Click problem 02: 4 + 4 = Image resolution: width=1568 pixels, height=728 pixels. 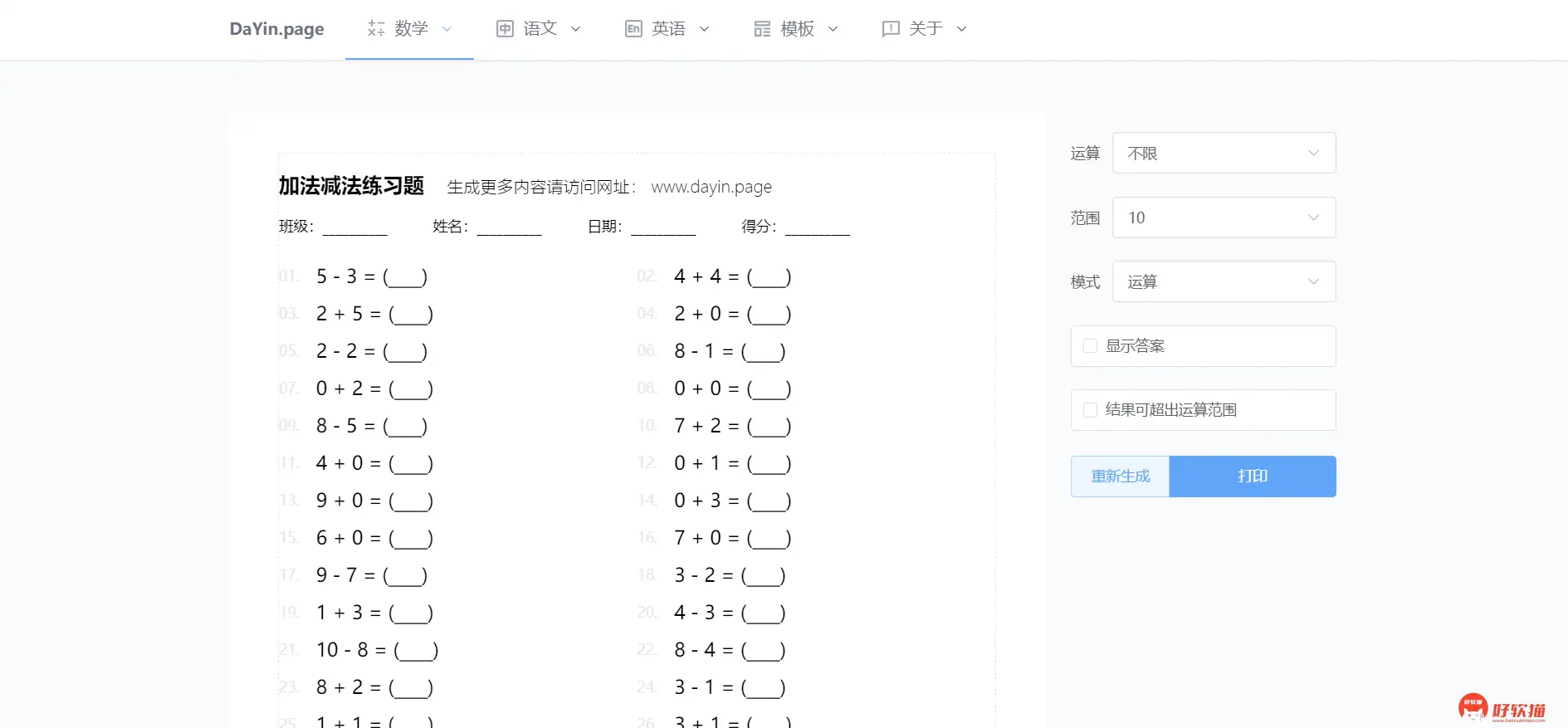[x=732, y=276]
